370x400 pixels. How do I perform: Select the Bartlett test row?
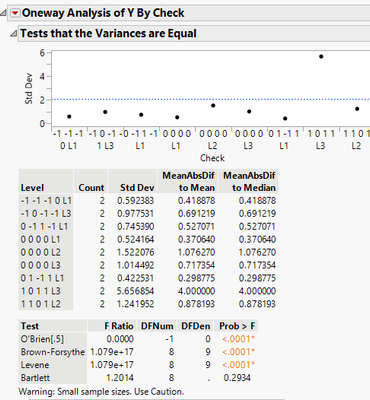138,378
